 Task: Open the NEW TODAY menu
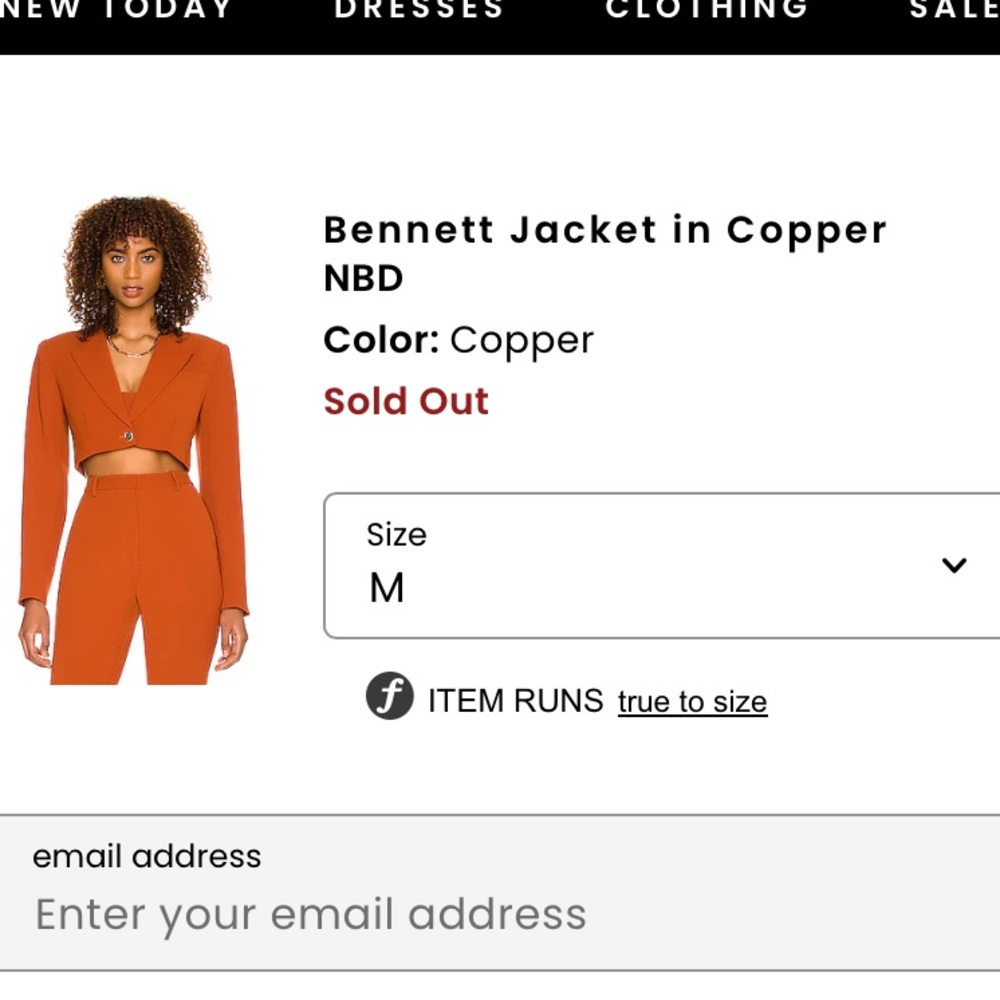[x=117, y=10]
